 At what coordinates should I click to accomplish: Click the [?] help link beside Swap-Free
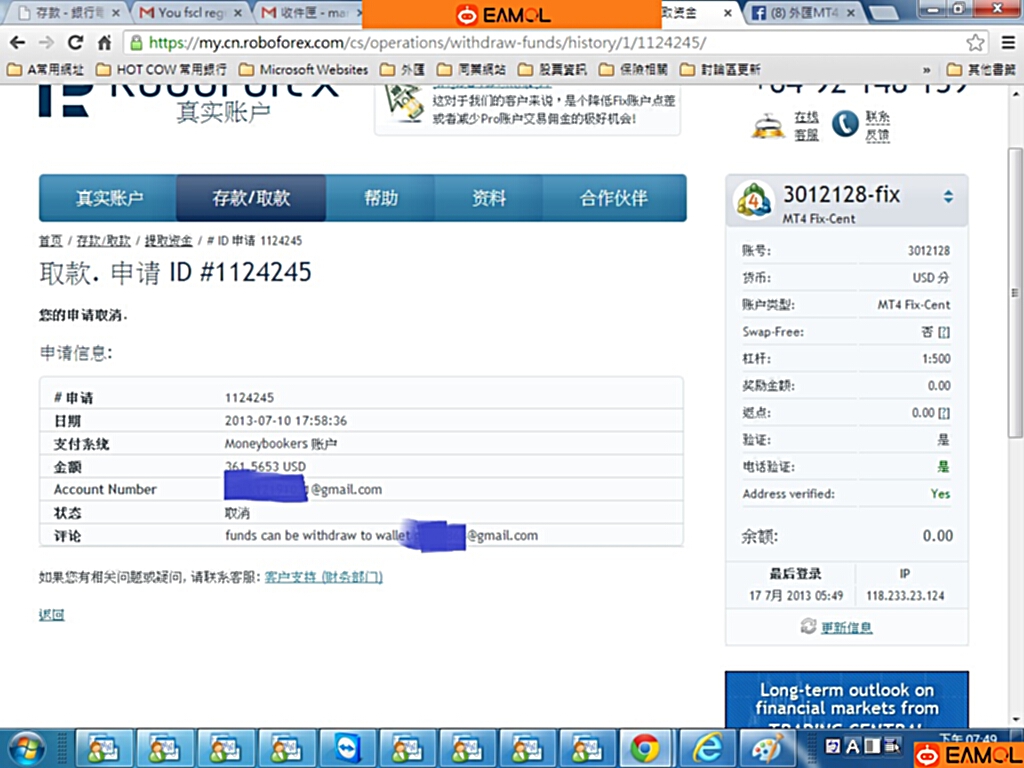(x=944, y=332)
